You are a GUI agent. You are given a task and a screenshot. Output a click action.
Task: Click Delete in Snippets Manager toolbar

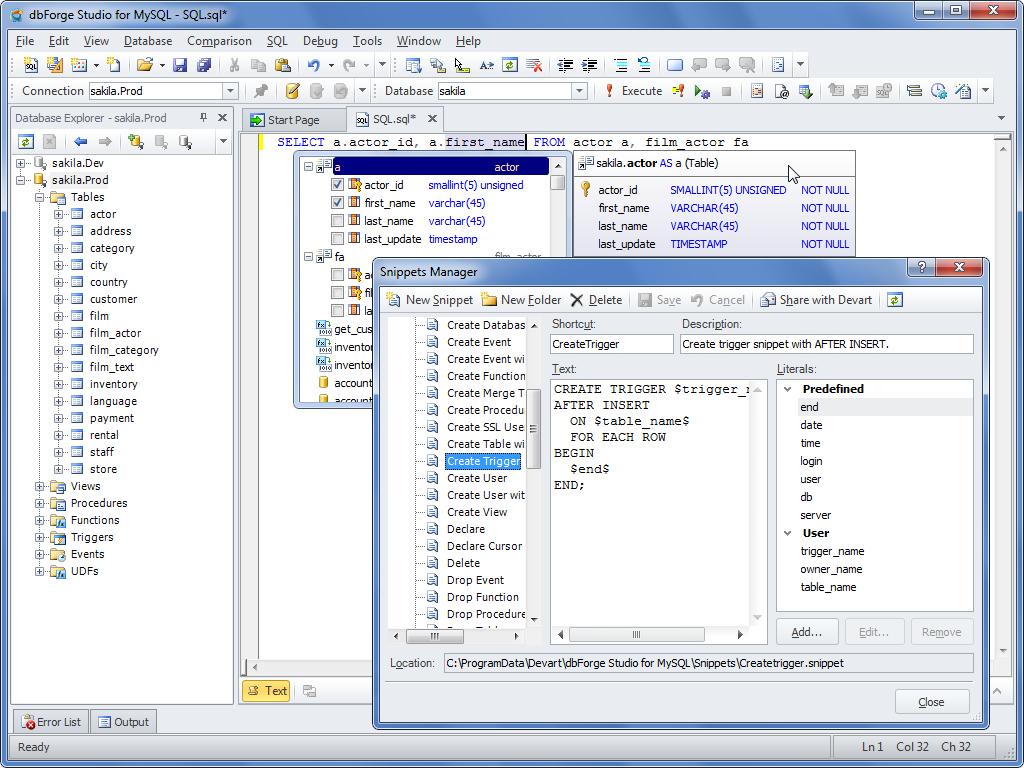click(596, 300)
